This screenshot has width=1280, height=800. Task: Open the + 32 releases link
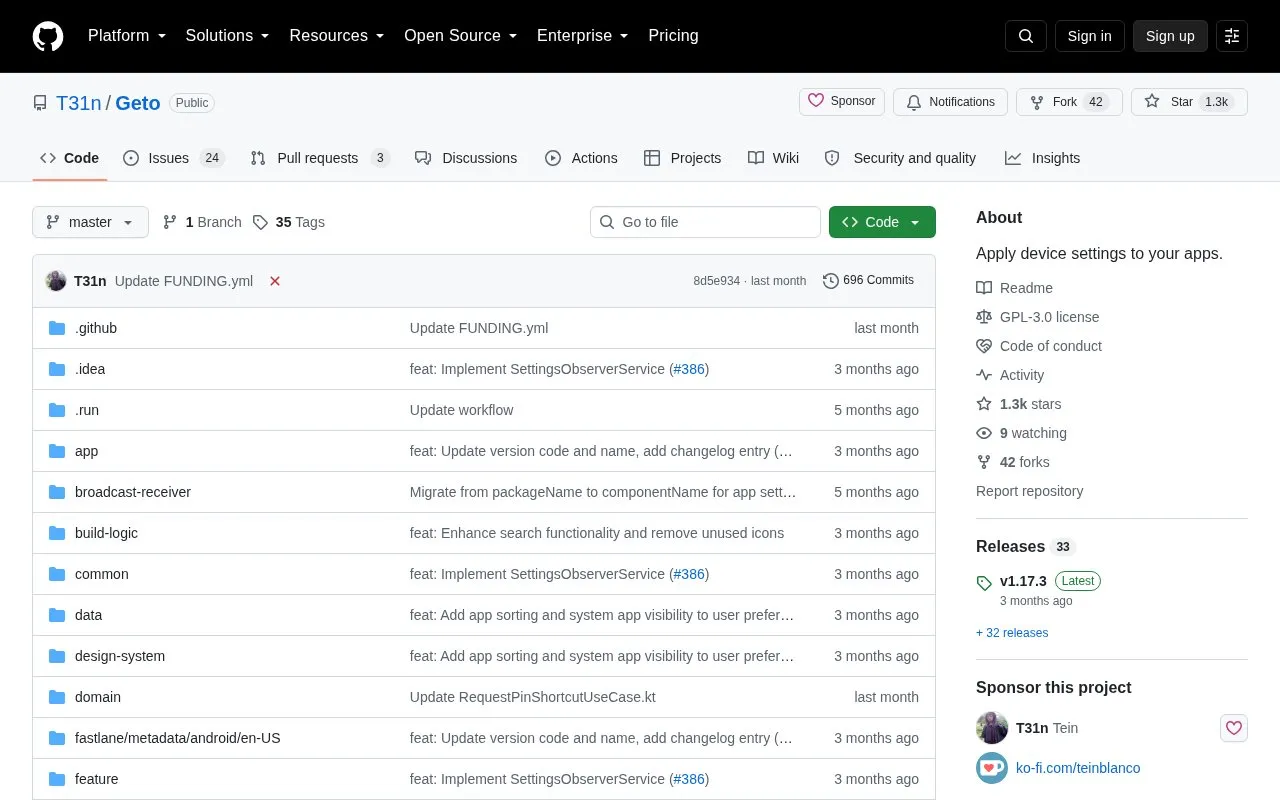(x=1012, y=633)
